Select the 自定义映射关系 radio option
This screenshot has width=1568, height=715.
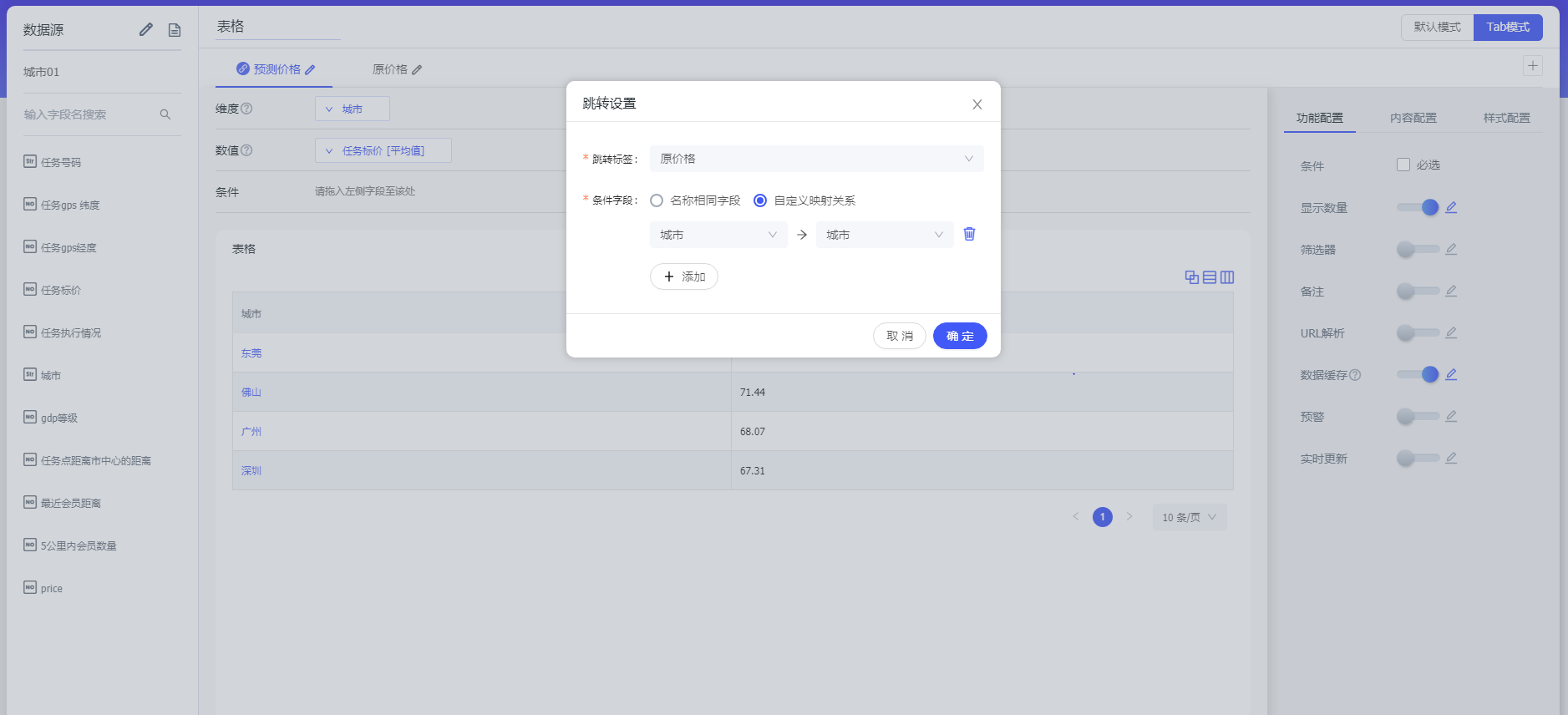point(760,200)
